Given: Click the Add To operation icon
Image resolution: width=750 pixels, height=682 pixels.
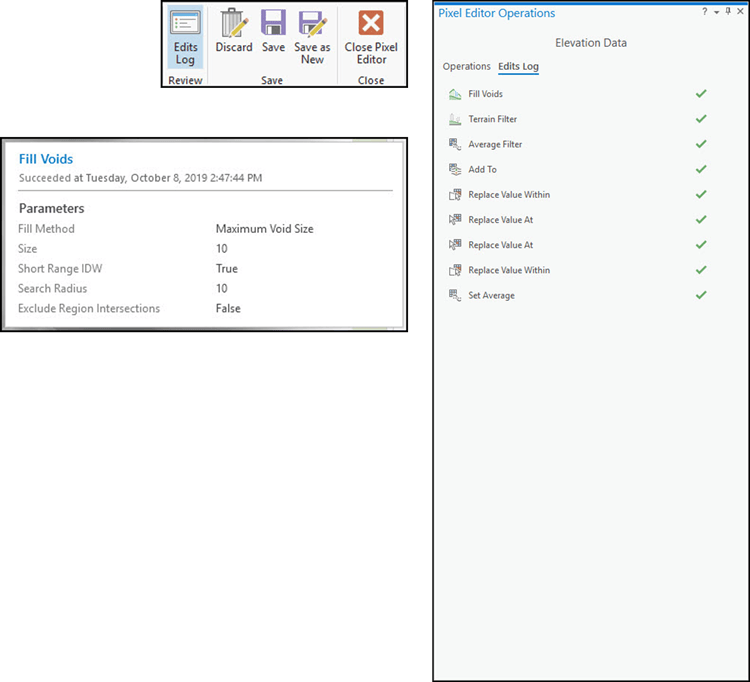Looking at the screenshot, I should pos(455,169).
